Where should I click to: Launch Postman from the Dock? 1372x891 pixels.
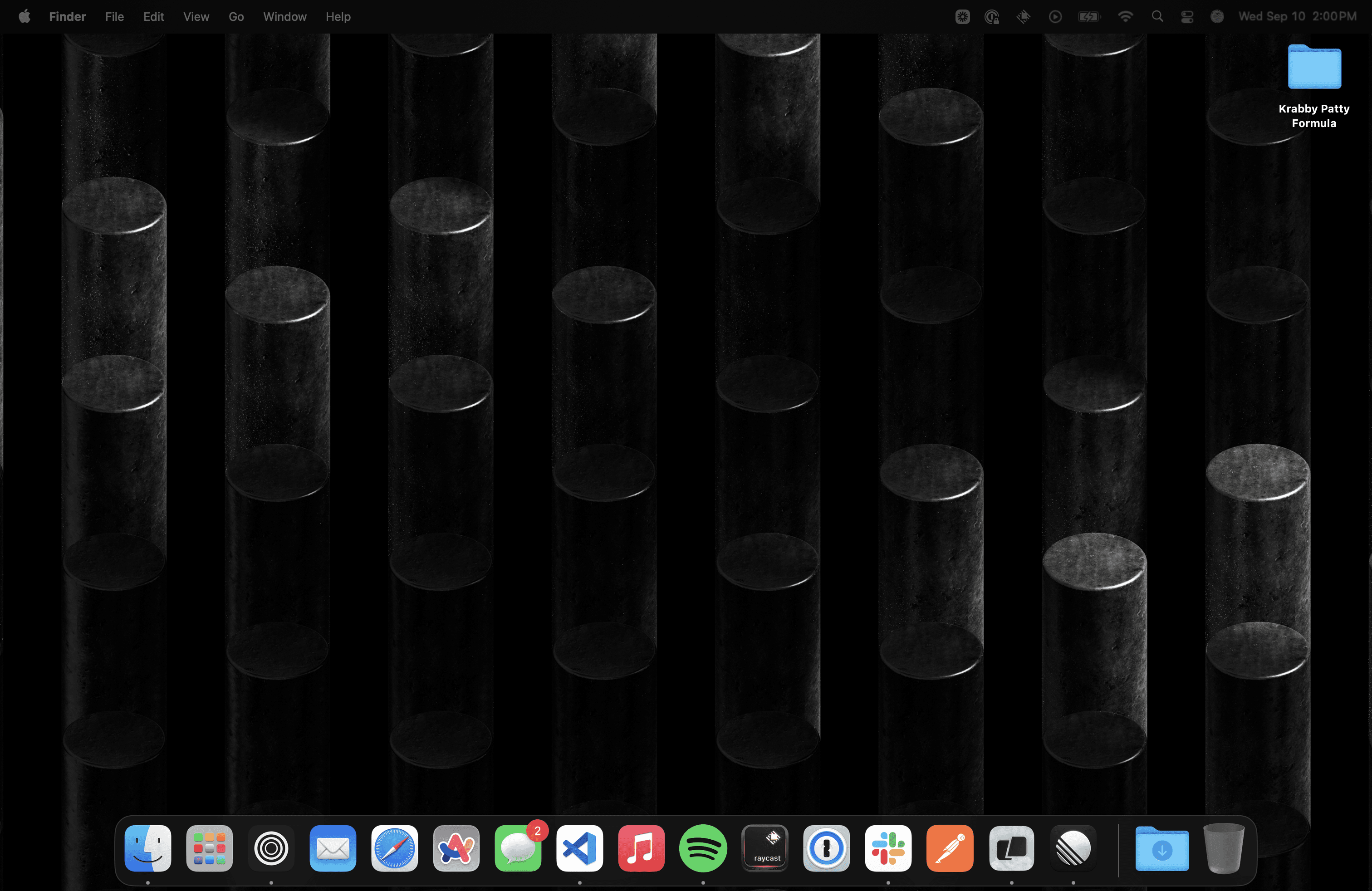point(950,848)
